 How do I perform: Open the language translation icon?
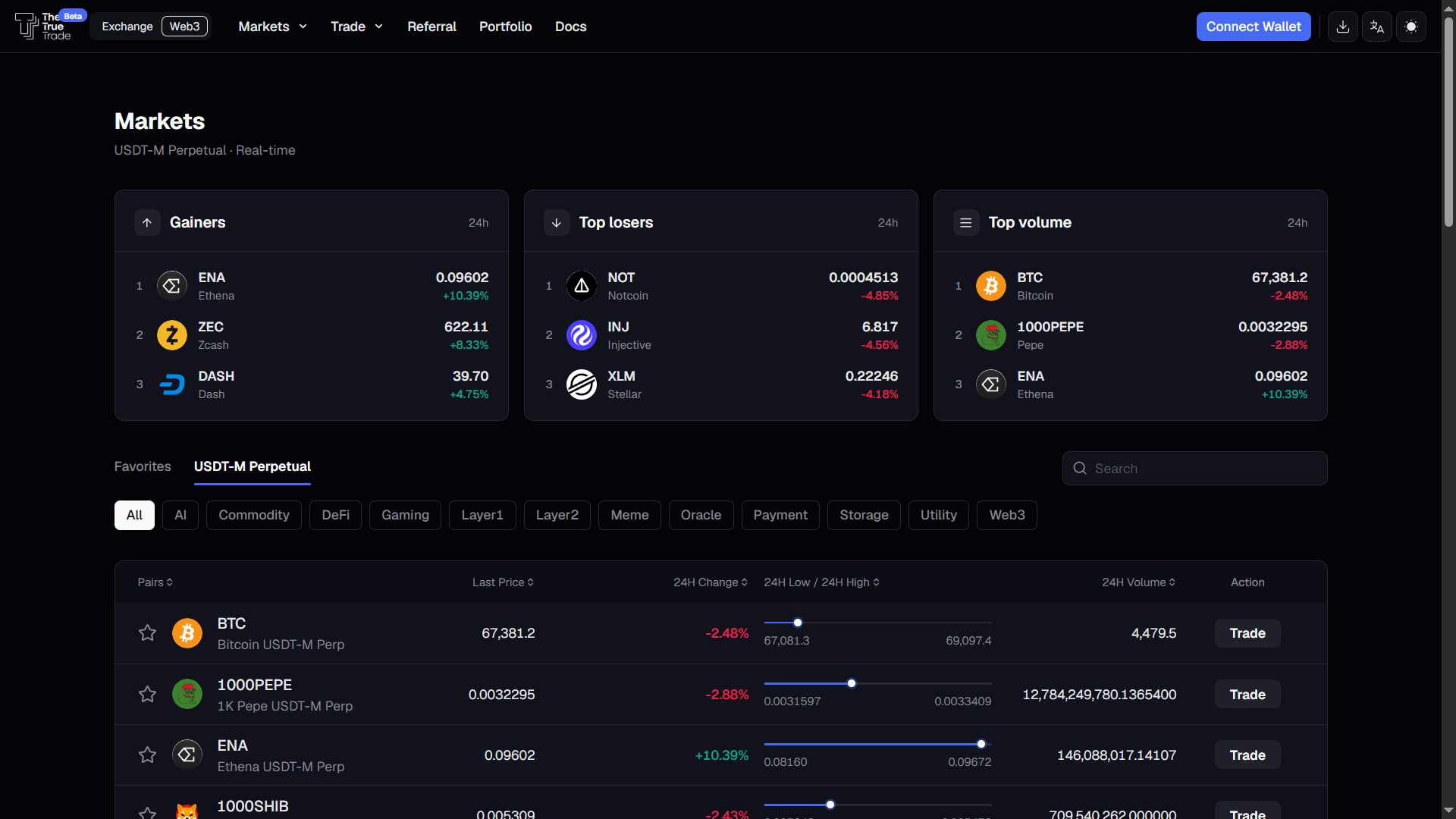[x=1376, y=27]
